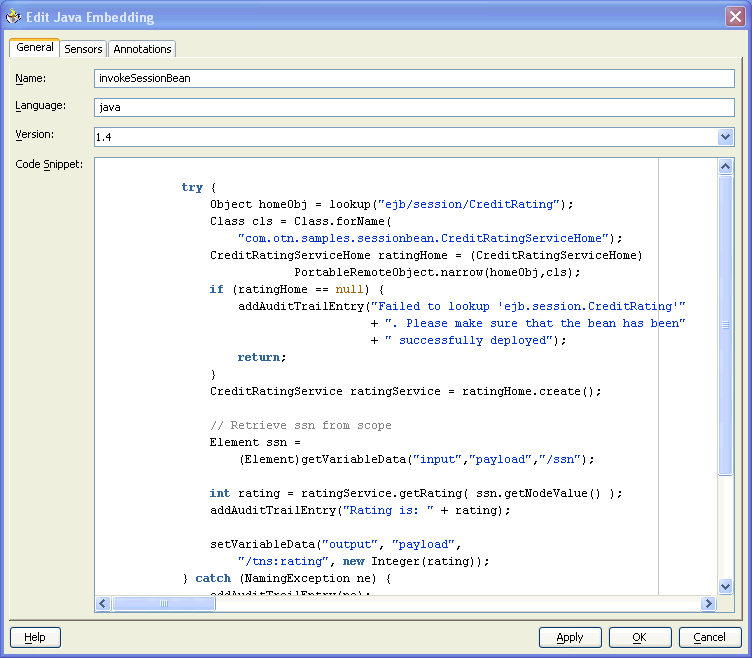
Task: Click the horizontal scrollbar thumb
Action: 164,603
